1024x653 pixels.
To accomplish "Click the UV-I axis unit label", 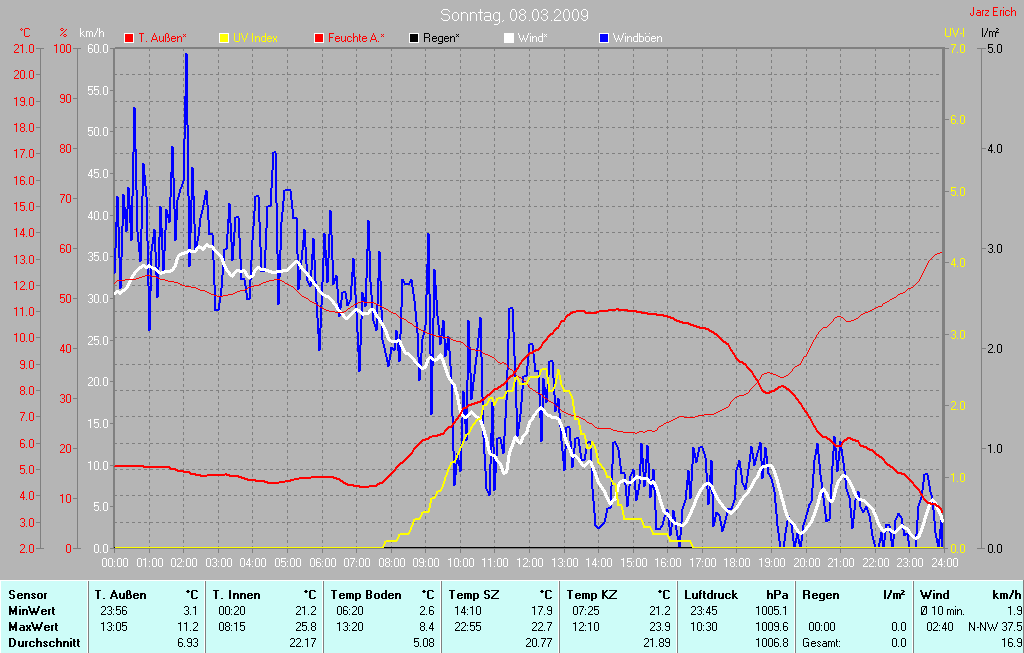I will click(x=954, y=32).
